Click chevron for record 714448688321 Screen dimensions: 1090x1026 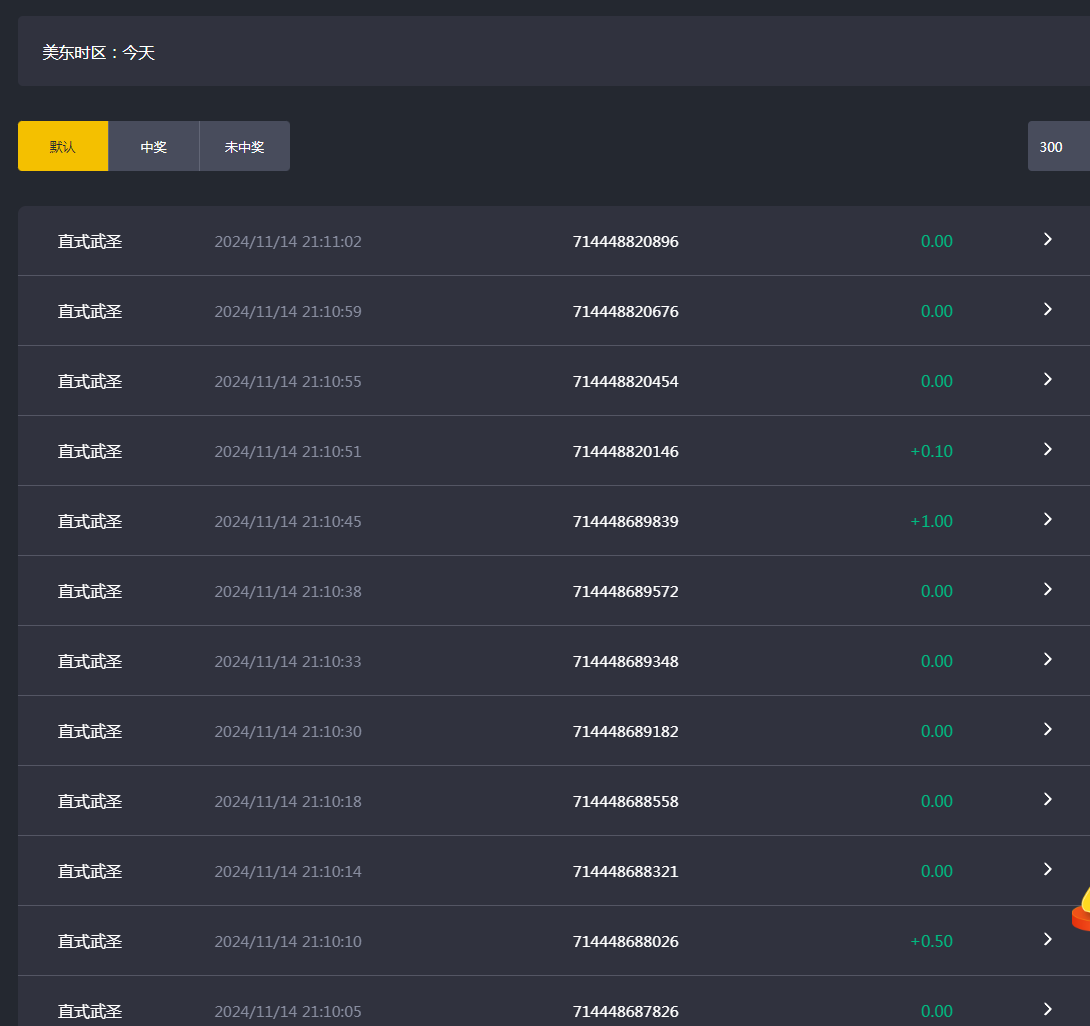(x=1047, y=869)
